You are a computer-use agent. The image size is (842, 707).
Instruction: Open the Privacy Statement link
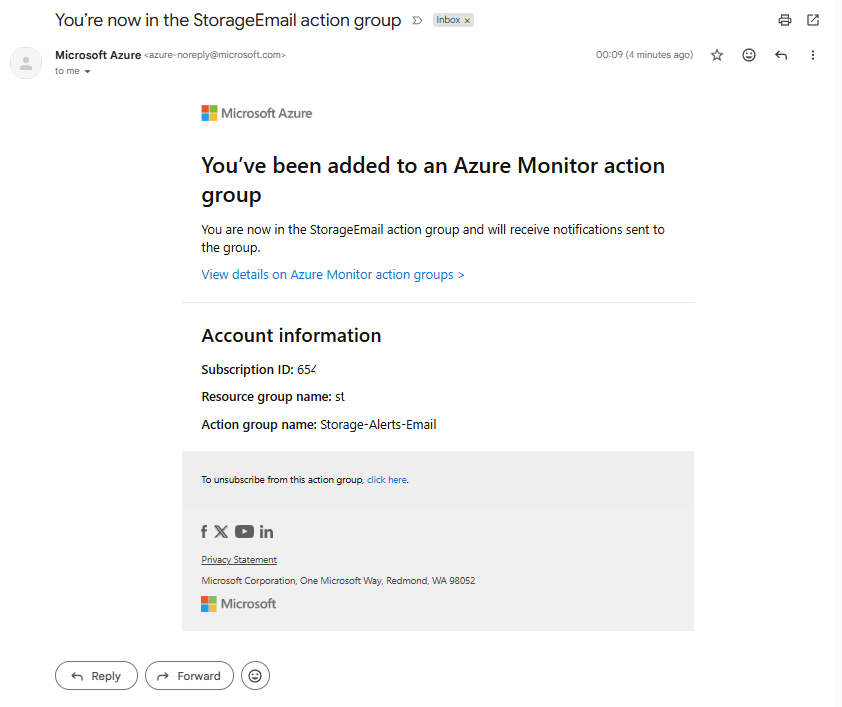(x=239, y=560)
